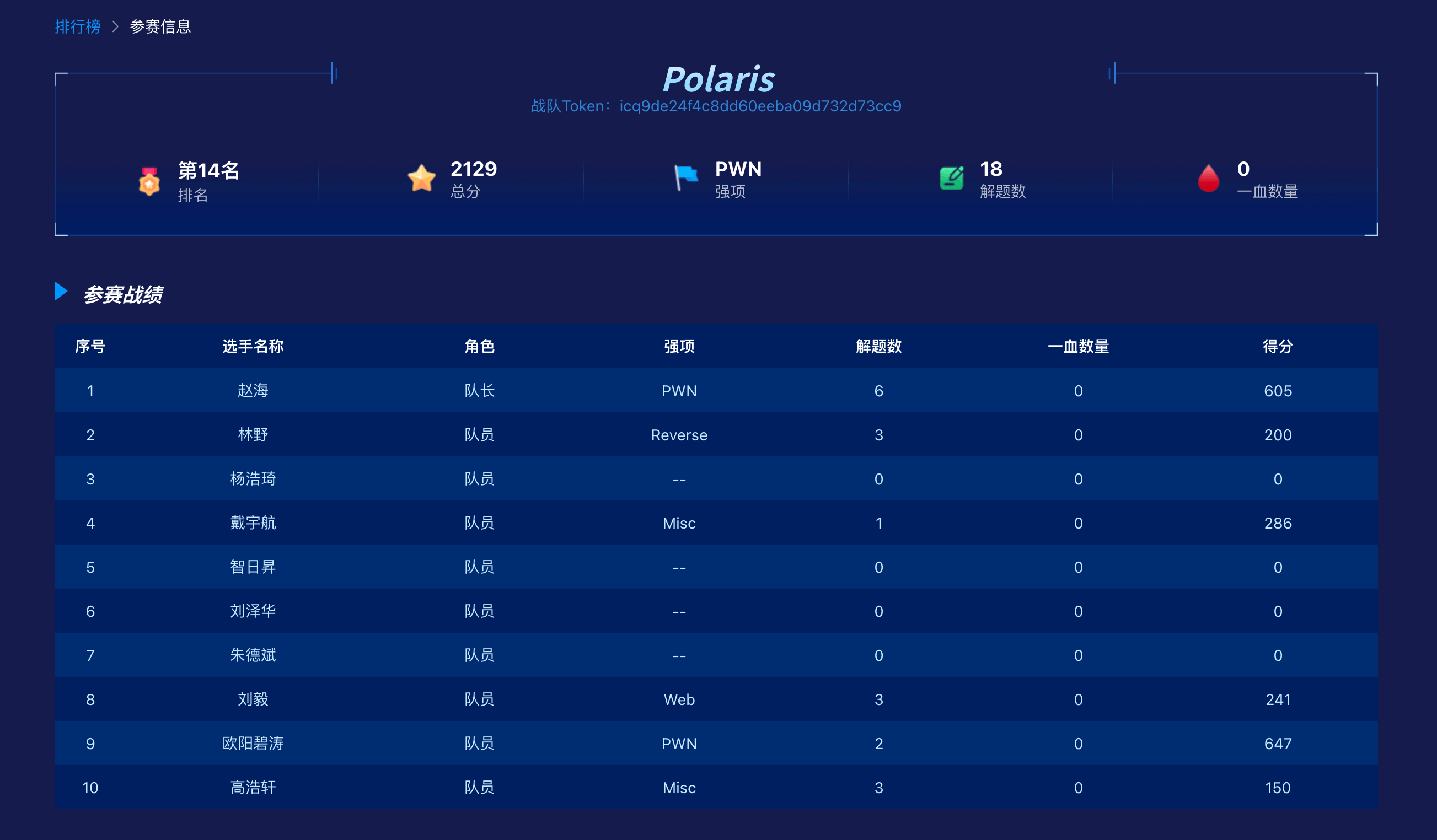Select the team Token string
1437x840 pixels.
(760, 106)
